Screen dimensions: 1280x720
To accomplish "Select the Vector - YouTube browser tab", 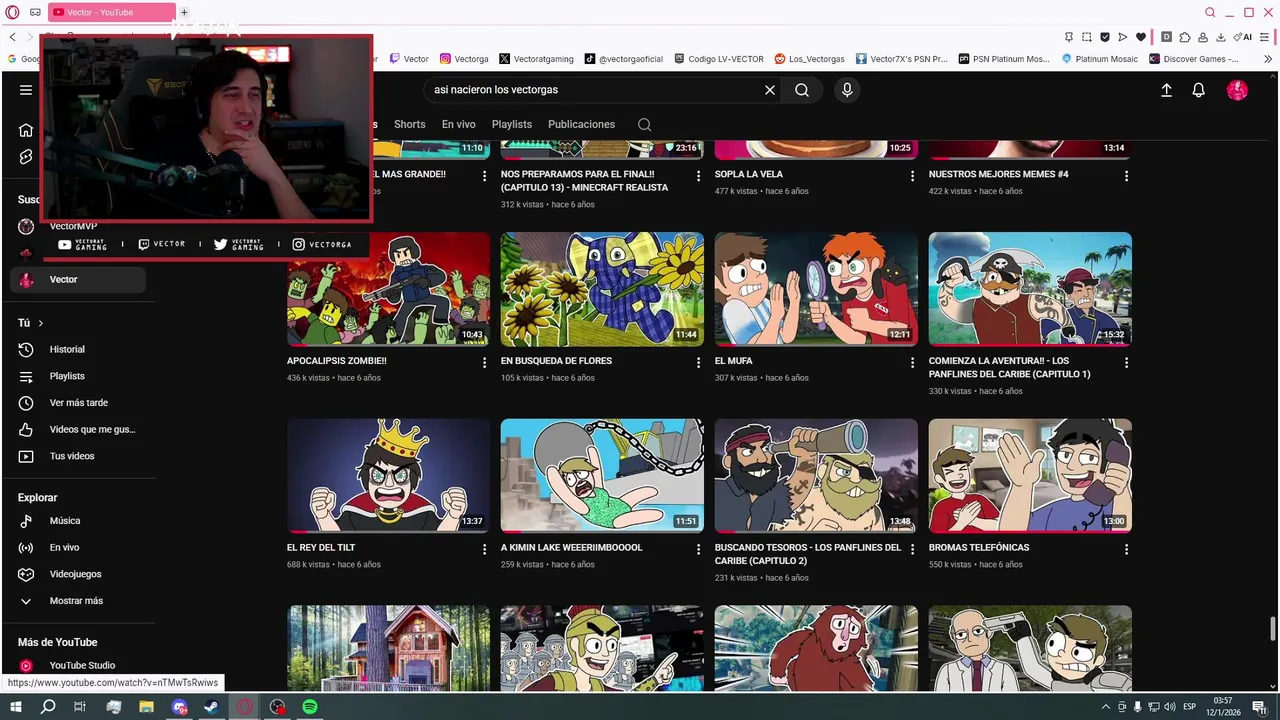I will [x=110, y=12].
